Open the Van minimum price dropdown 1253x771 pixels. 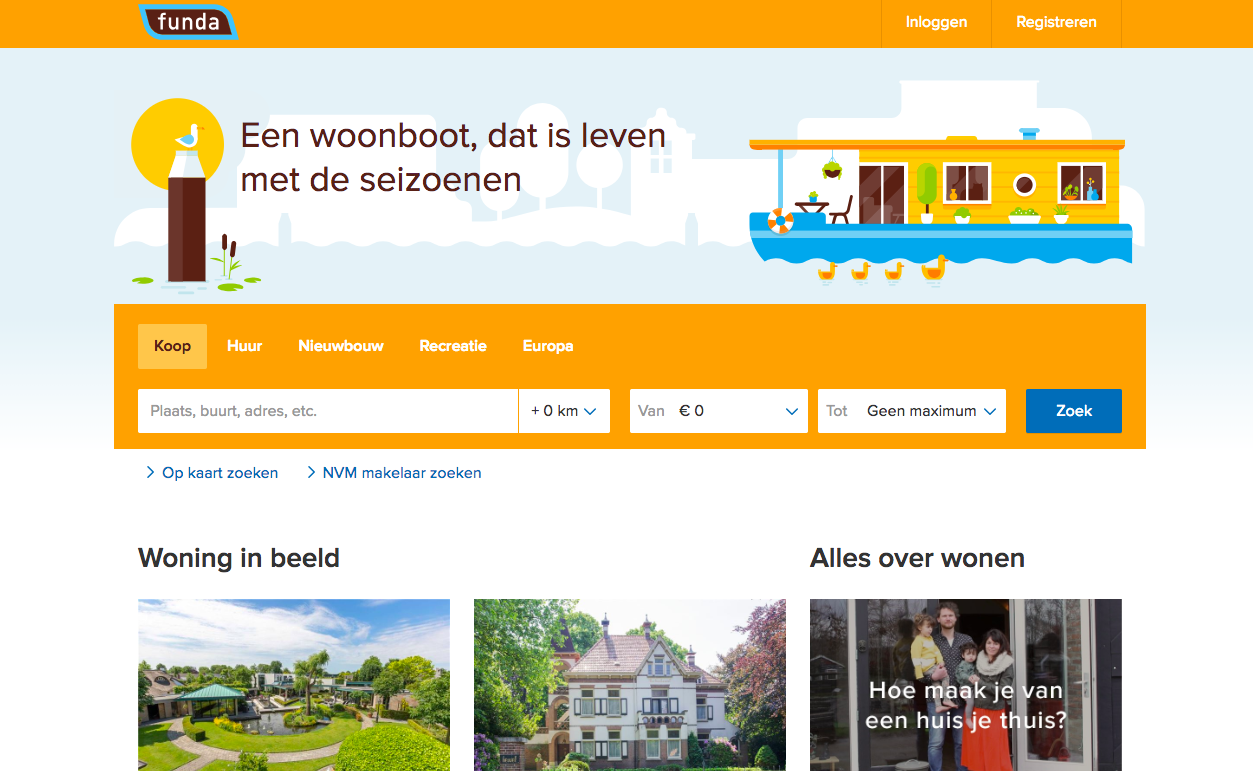tap(719, 411)
